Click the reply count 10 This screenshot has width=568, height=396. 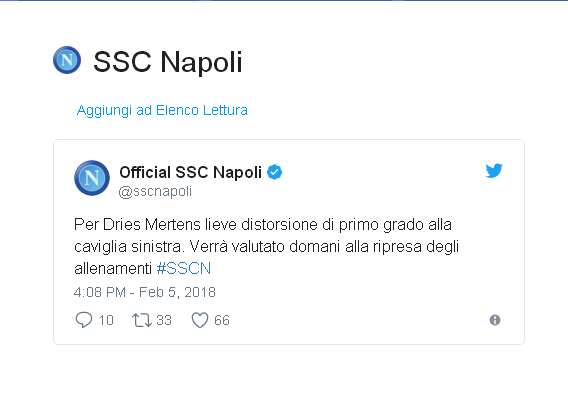[106, 320]
